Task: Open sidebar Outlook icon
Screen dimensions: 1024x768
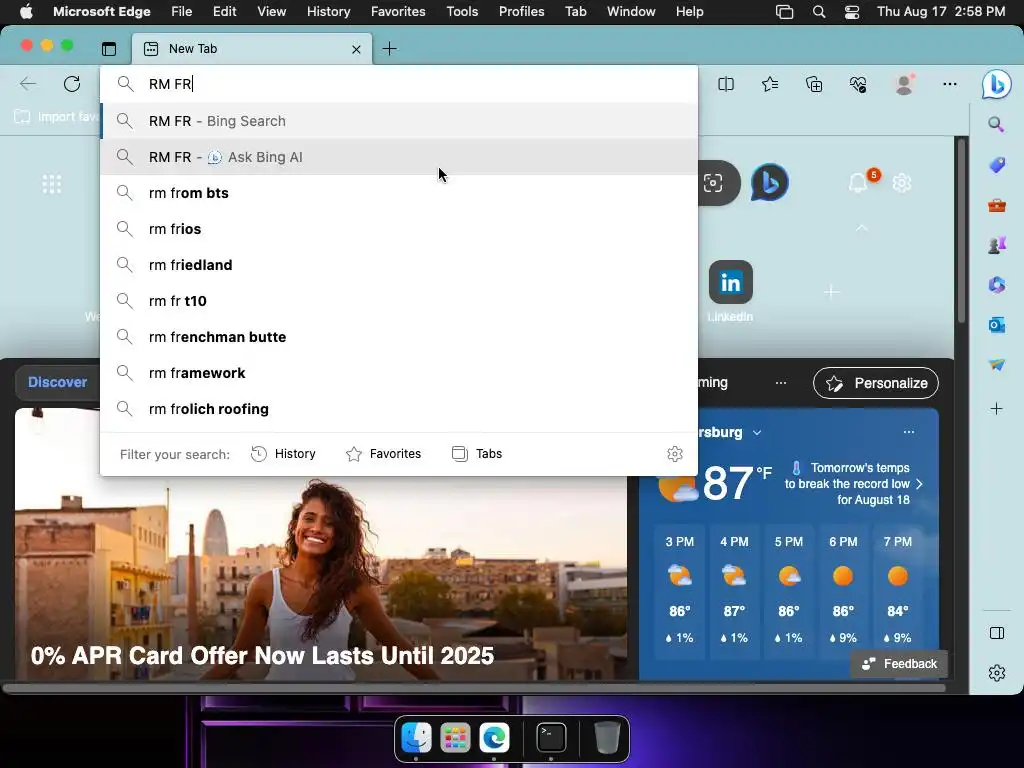Action: (997, 325)
